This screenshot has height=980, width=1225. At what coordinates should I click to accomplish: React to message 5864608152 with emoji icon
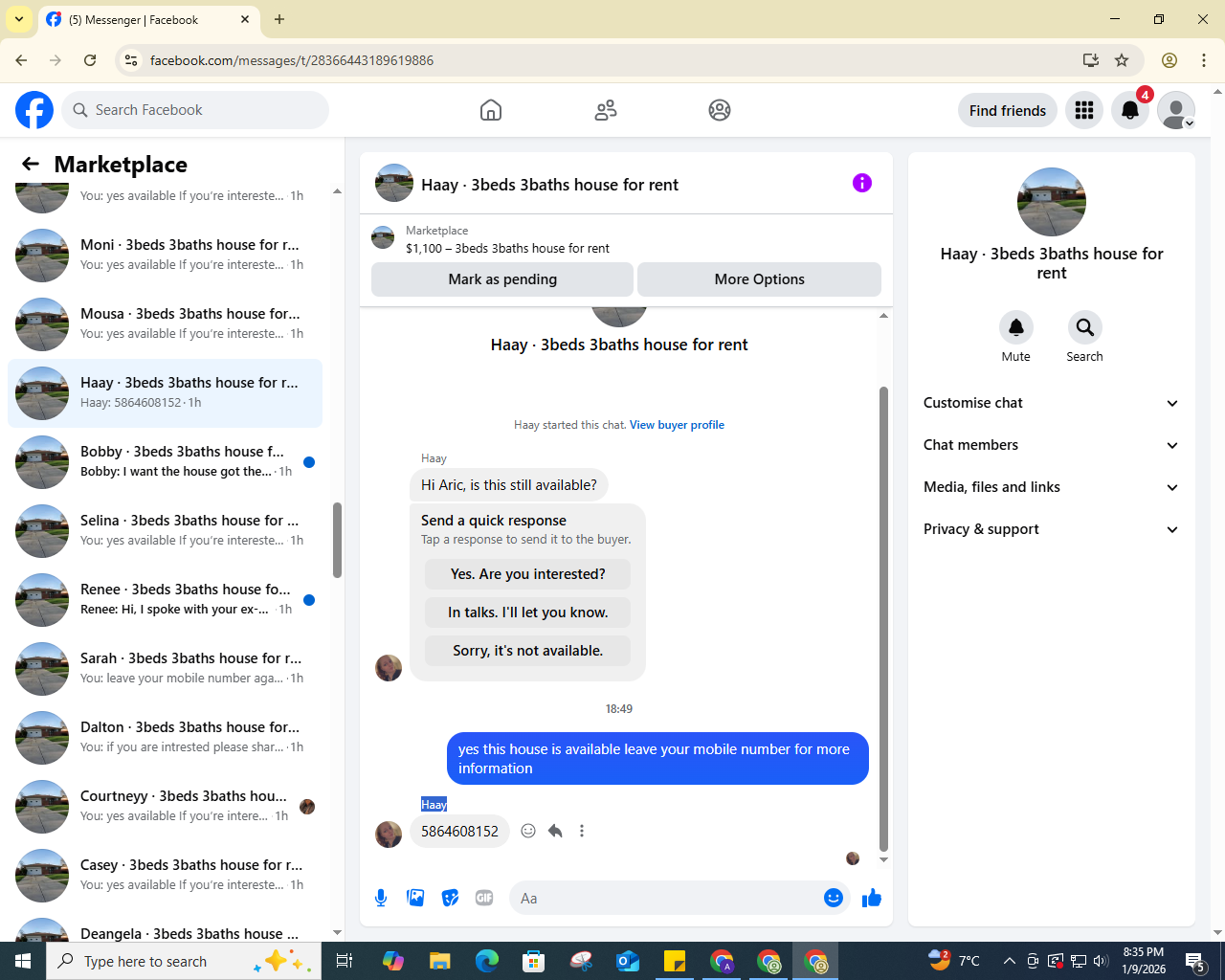(528, 831)
